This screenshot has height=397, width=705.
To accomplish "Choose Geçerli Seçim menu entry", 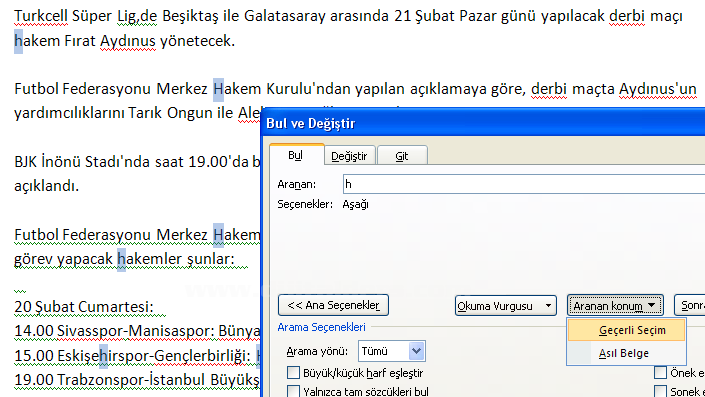I will pyautogui.click(x=627, y=330).
